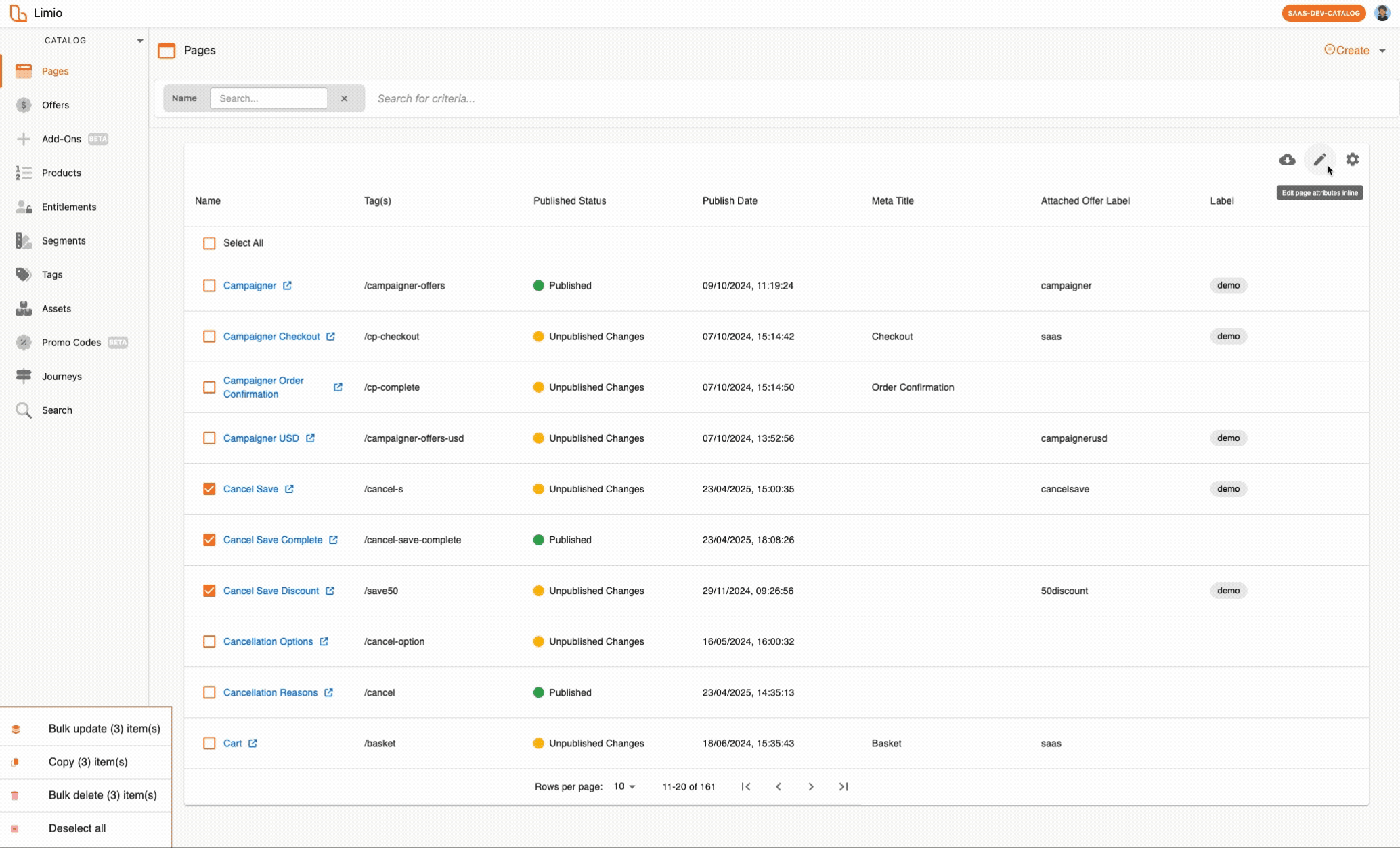The image size is (1400, 848).
Task: Go to next page of results
Action: tap(810, 786)
